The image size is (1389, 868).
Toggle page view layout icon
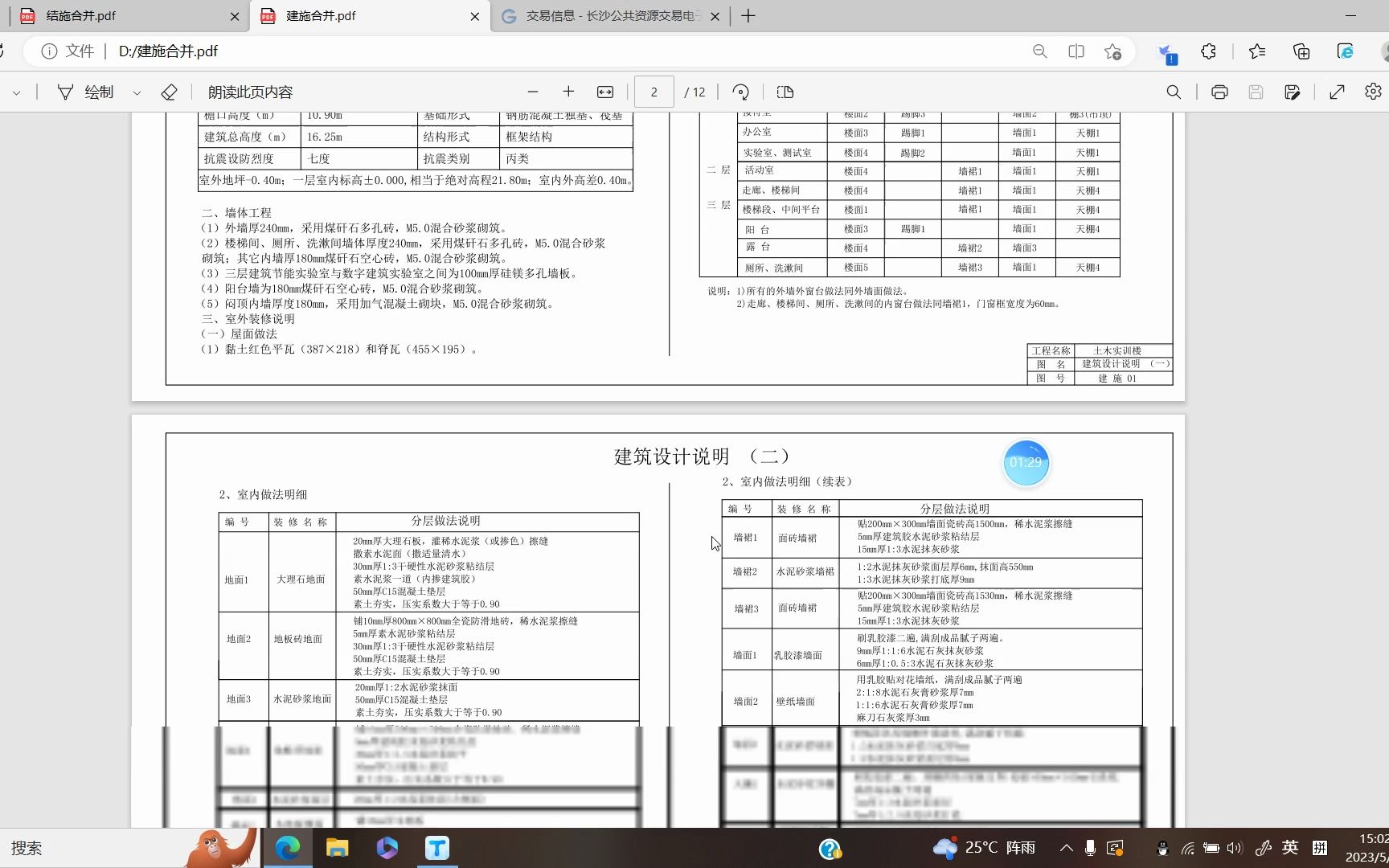[785, 92]
